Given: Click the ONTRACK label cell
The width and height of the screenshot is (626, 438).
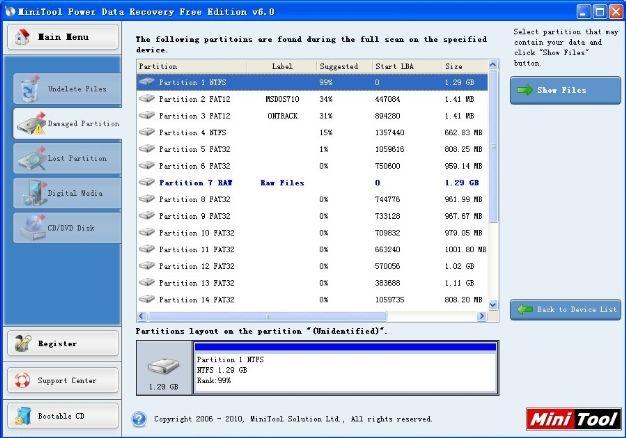Looking at the screenshot, I should [282, 116].
